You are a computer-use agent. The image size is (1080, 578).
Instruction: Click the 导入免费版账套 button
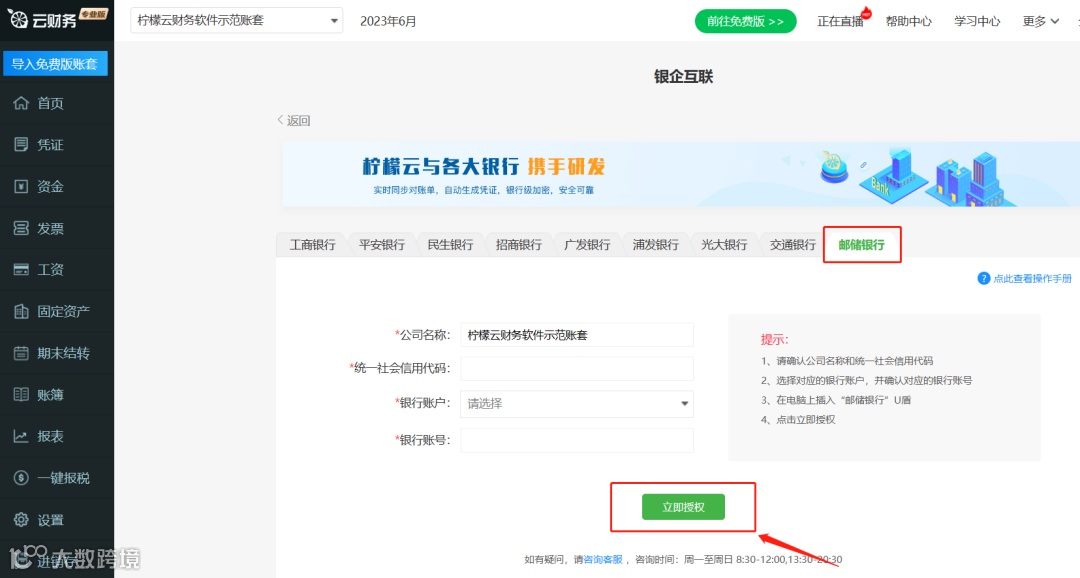coord(55,63)
